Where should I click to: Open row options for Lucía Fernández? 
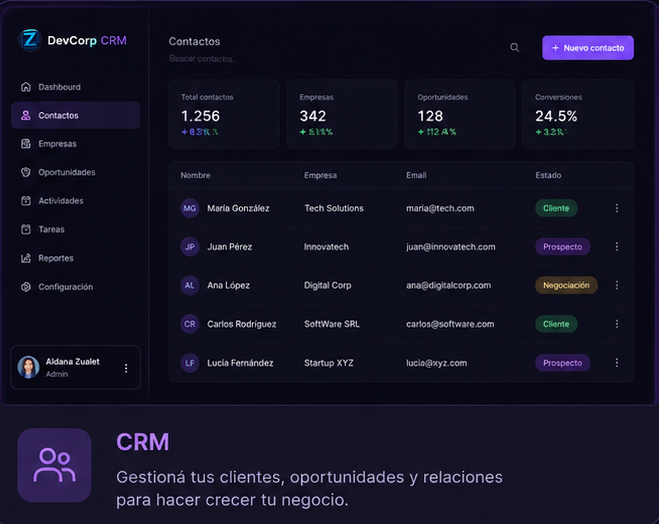617,363
